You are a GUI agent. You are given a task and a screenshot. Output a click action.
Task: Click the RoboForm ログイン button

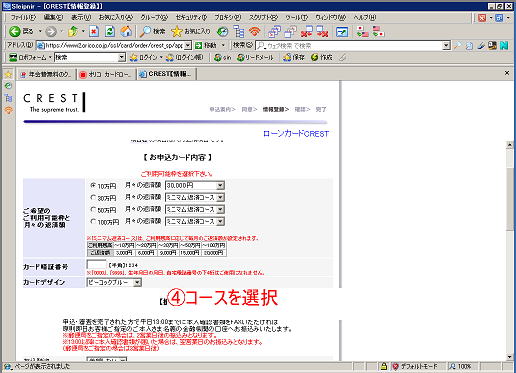coord(144,57)
